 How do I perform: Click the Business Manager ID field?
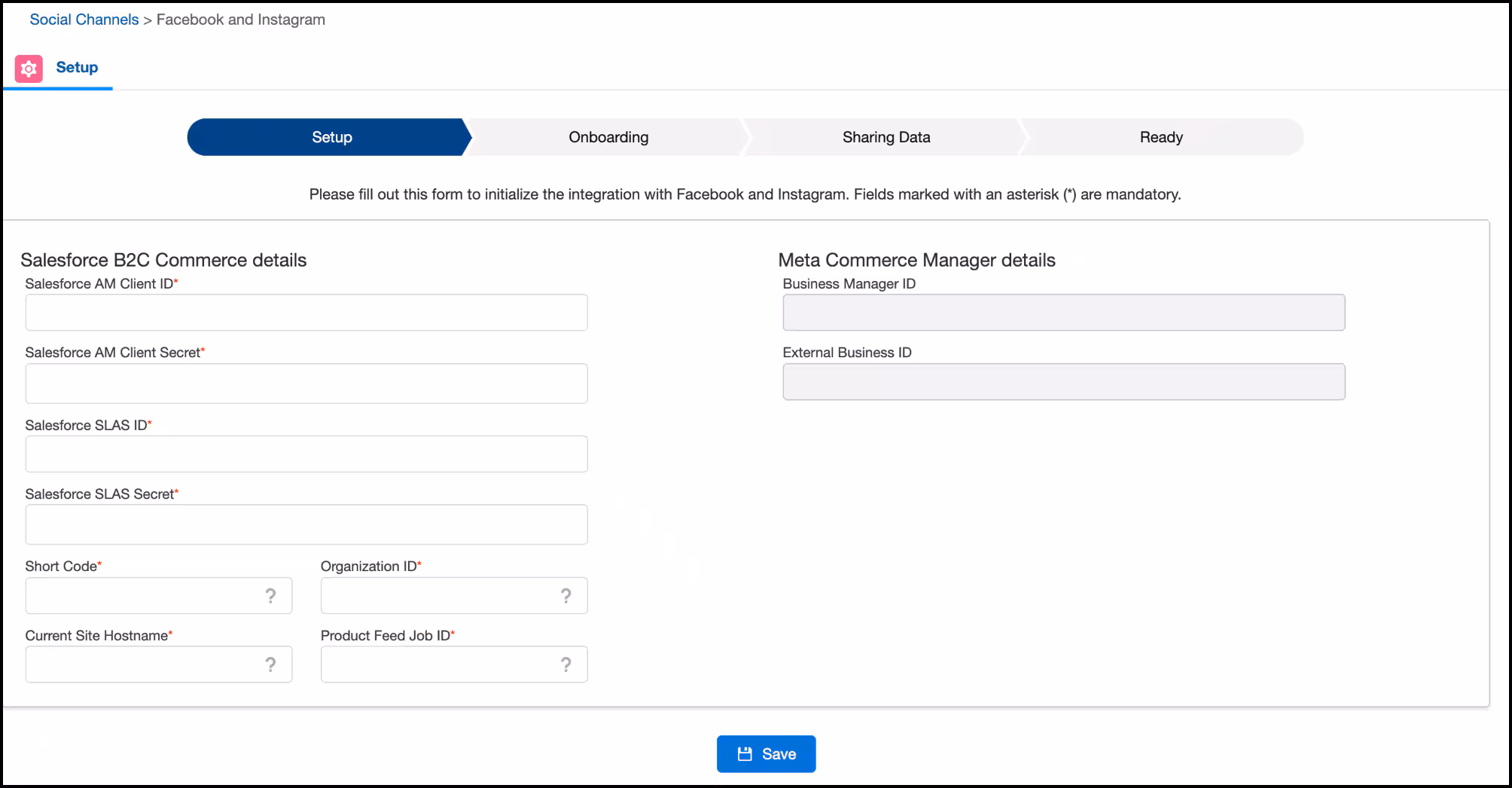1064,313
